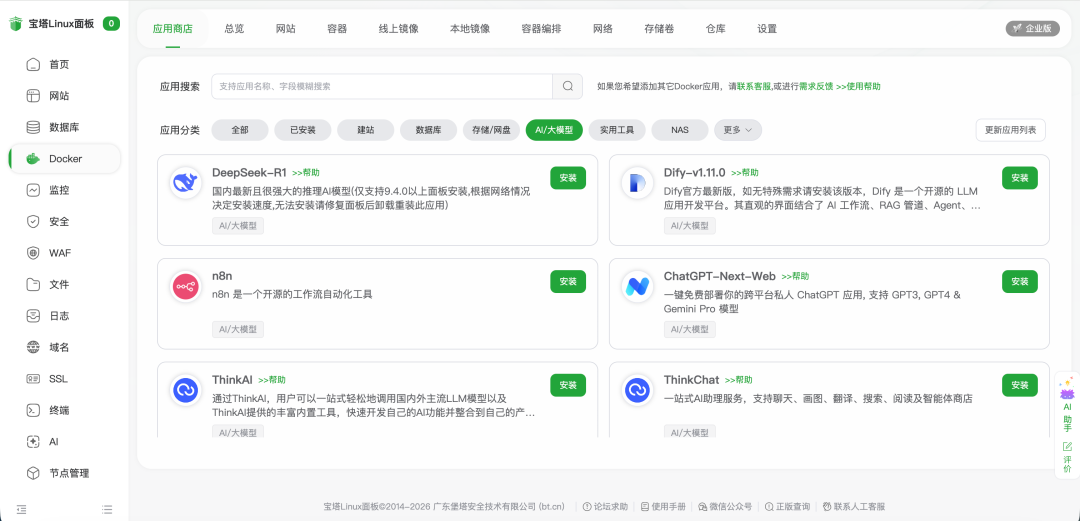This screenshot has height=521, width=1080.
Task: Click the 首页 home icon in sidebar
Action: click(x=33, y=65)
